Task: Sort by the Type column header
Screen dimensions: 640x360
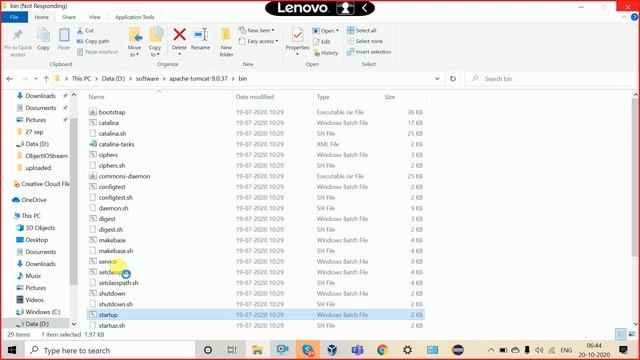Action: click(323, 97)
